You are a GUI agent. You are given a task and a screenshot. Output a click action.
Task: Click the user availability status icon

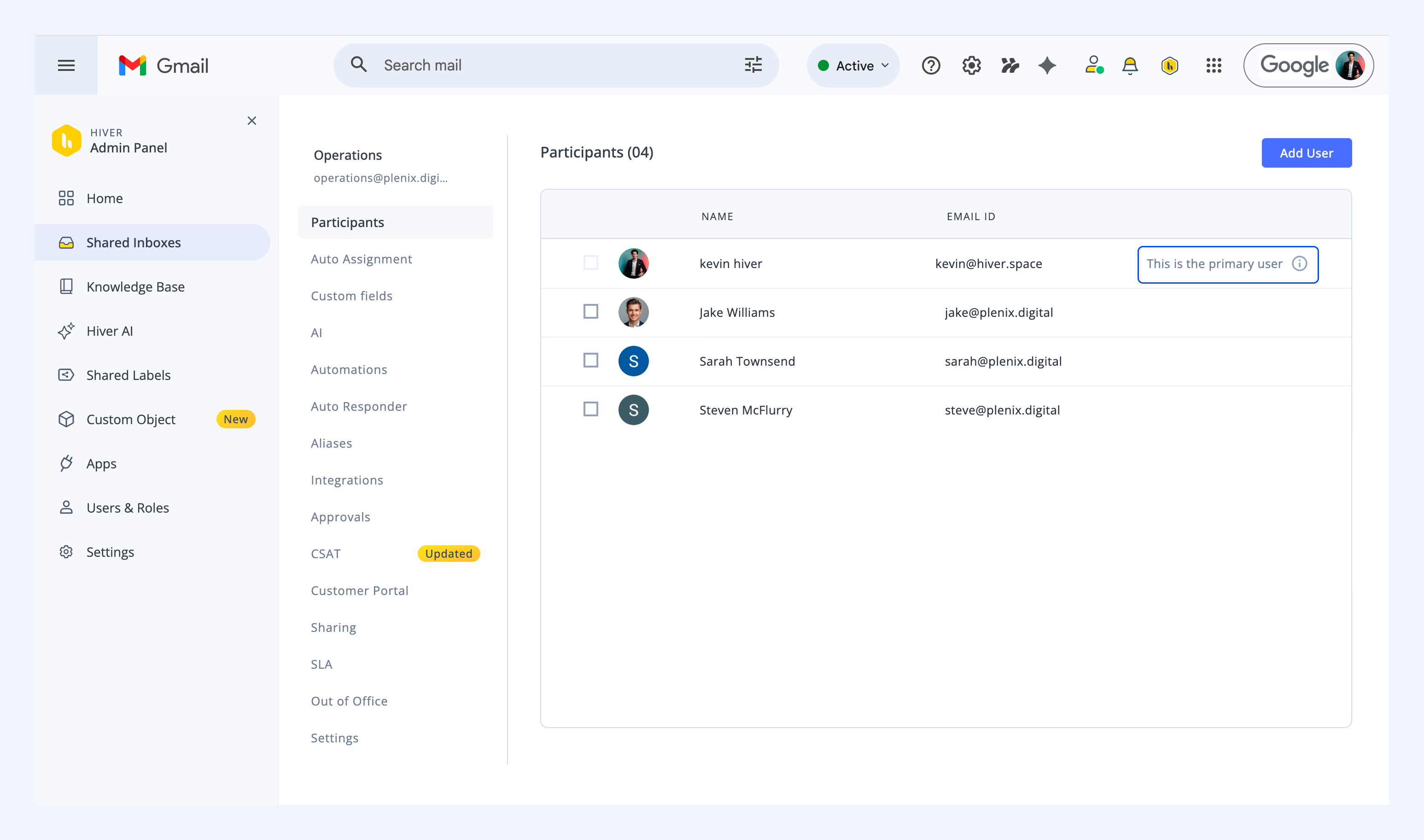click(x=1094, y=65)
